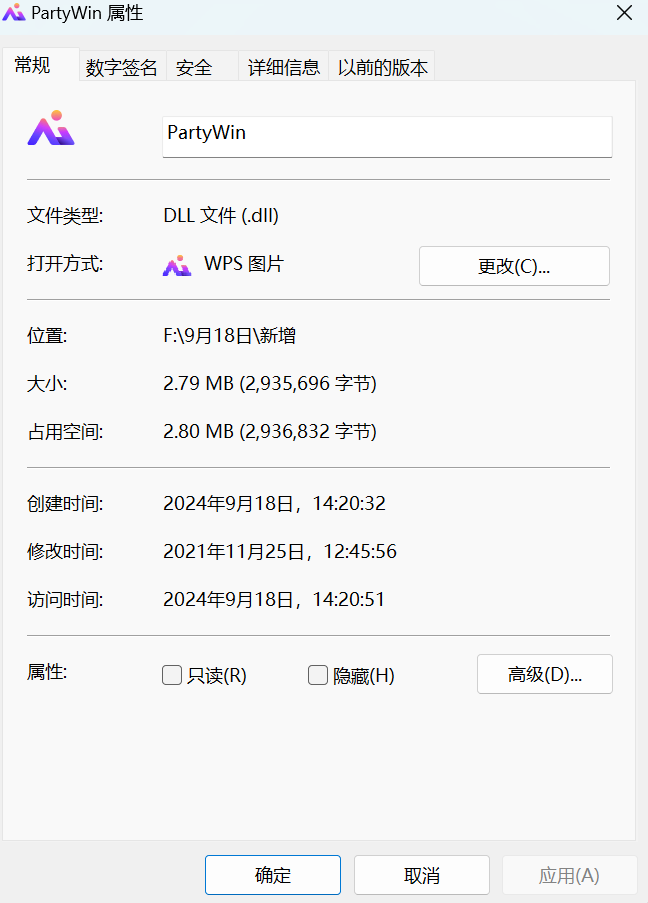Go to the 详细信息 tab

283,66
